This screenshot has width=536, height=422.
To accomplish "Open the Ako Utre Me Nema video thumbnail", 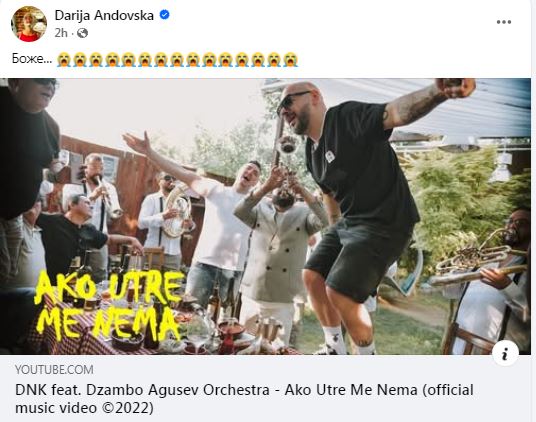I will pos(265,216).
